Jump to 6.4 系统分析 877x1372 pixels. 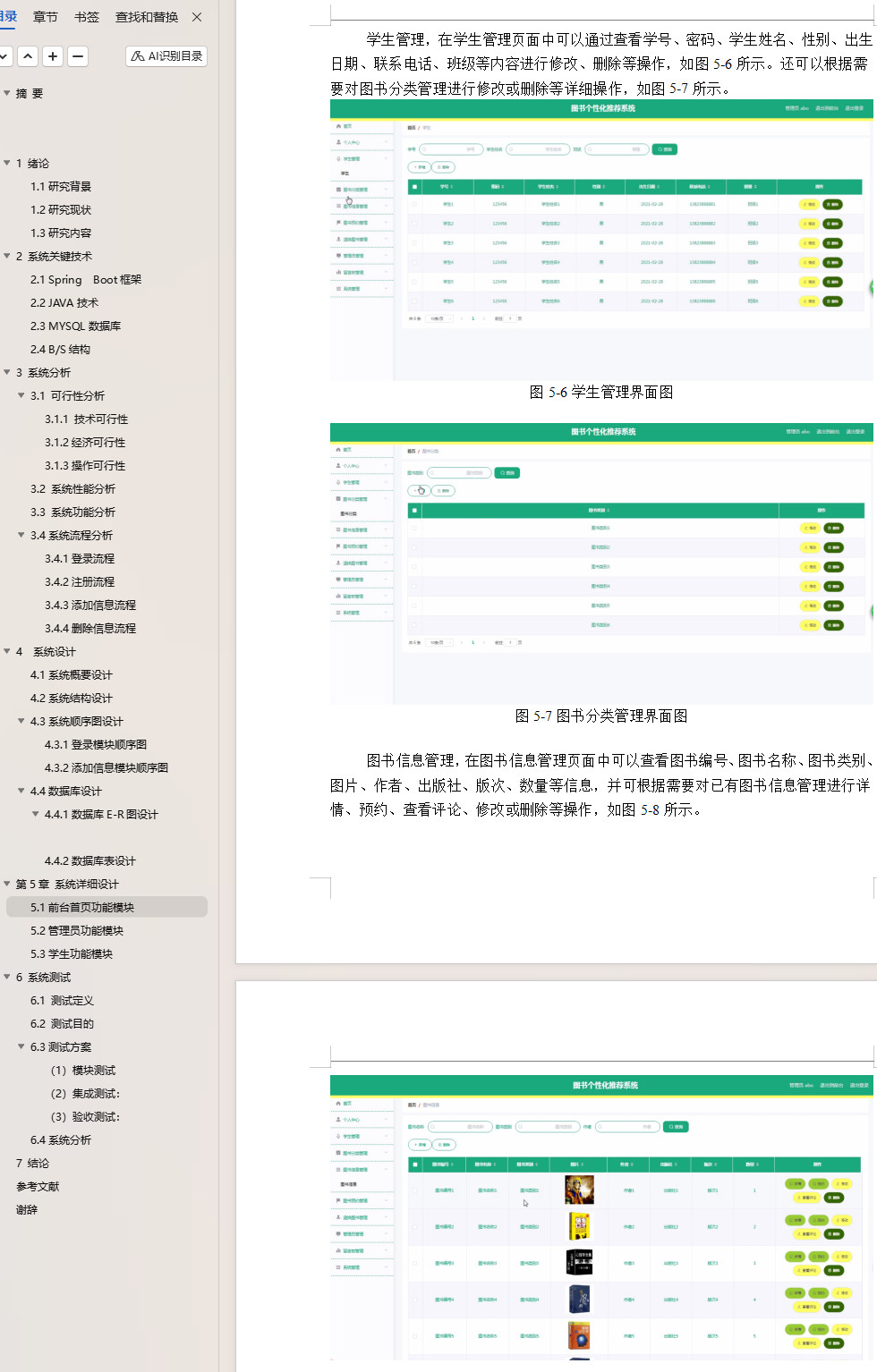[x=61, y=1139]
